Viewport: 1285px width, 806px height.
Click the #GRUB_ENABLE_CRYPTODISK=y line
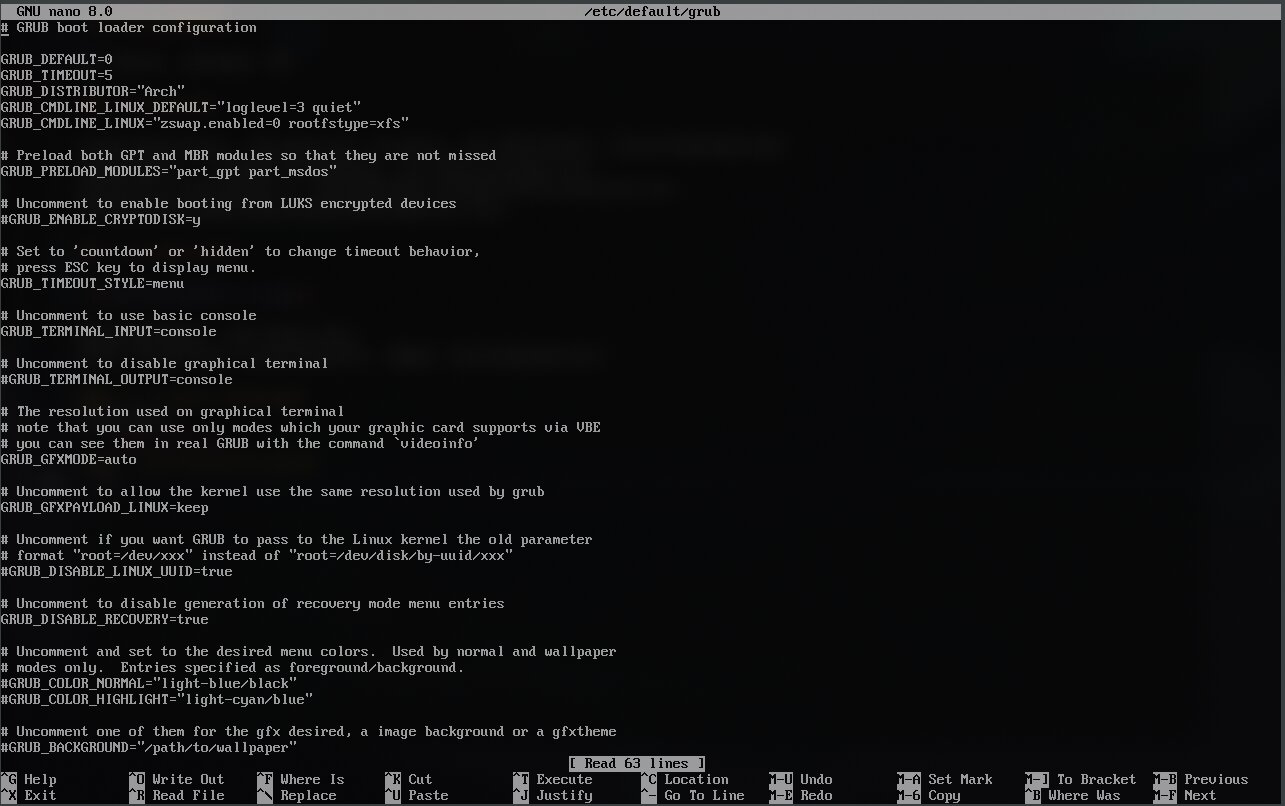point(100,219)
